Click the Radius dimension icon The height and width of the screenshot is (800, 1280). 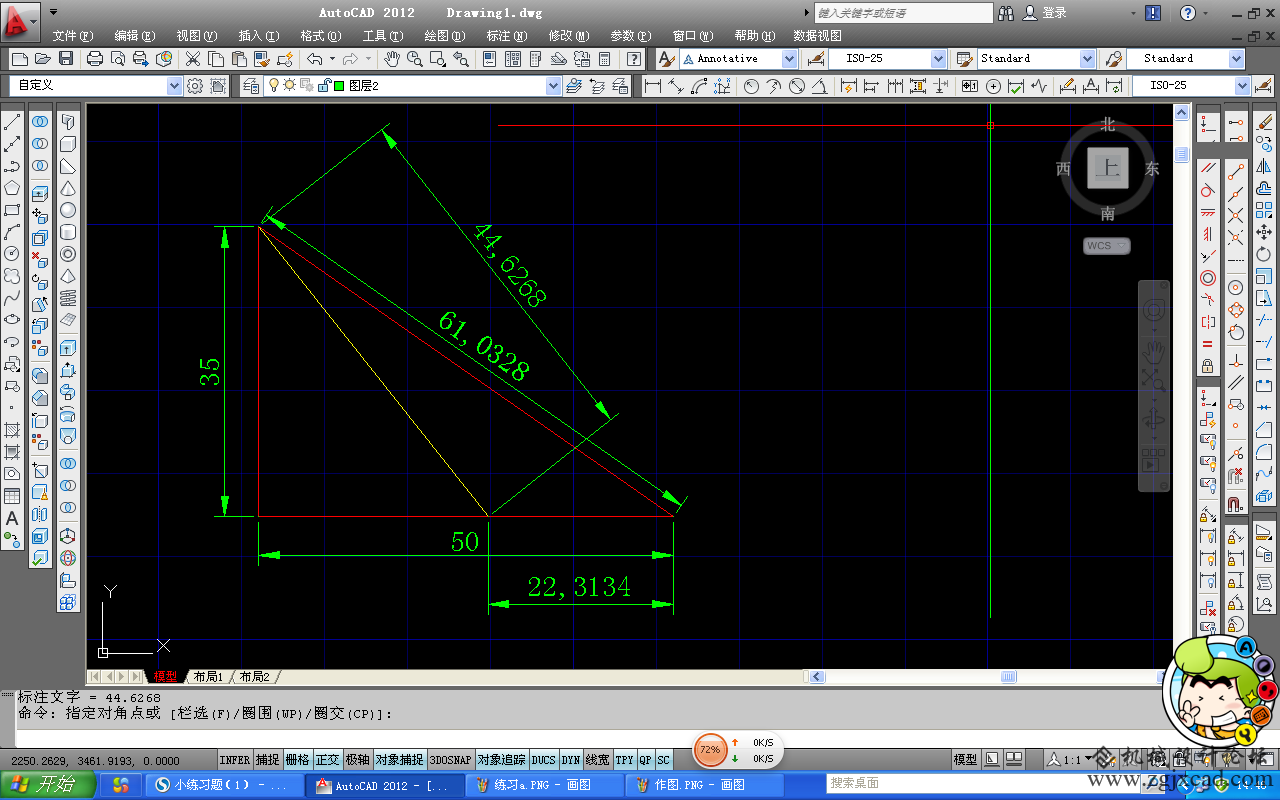click(751, 86)
